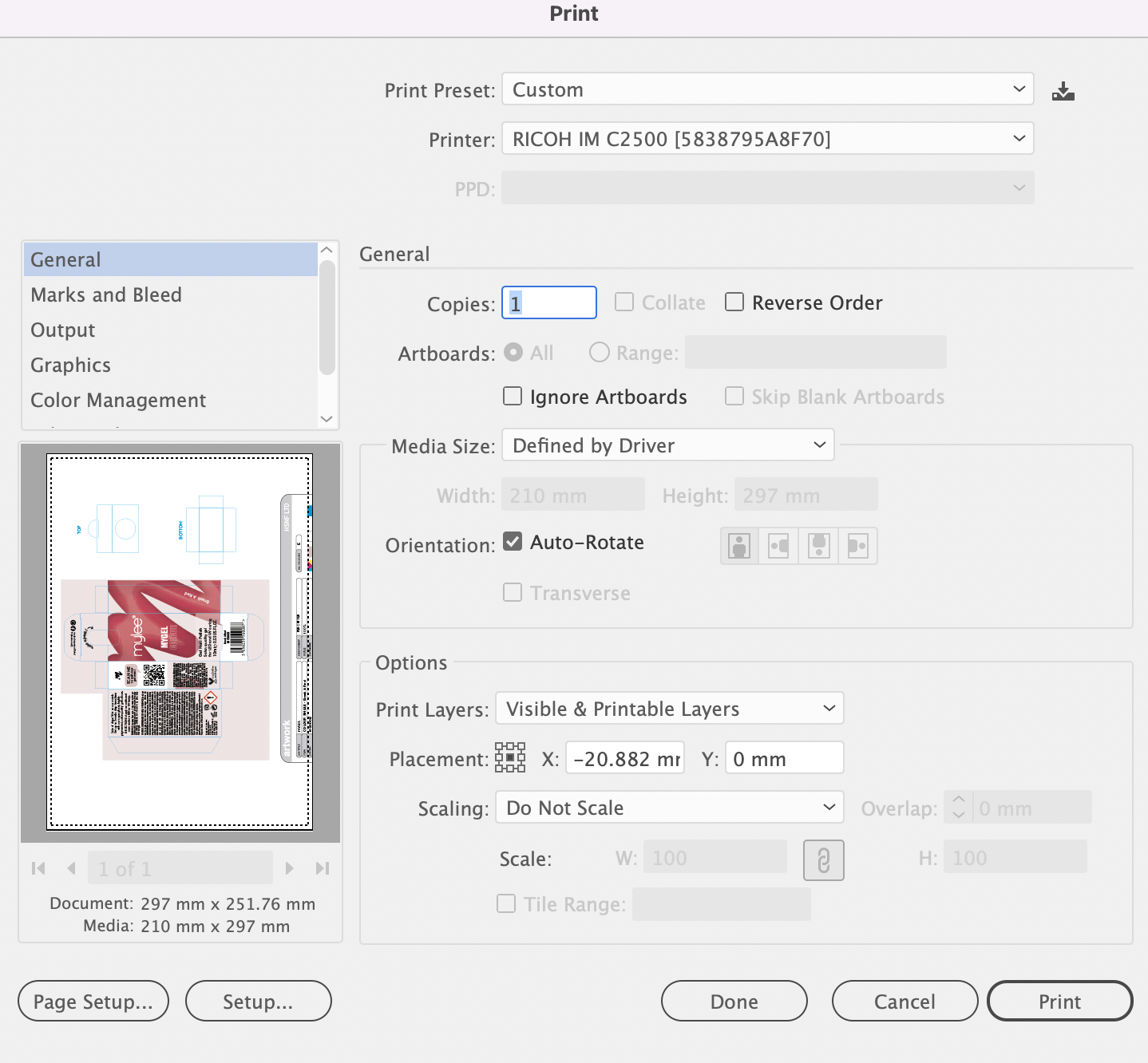The image size is (1148, 1063).
Task: Select the portrait orientation icon
Action: [x=738, y=546]
